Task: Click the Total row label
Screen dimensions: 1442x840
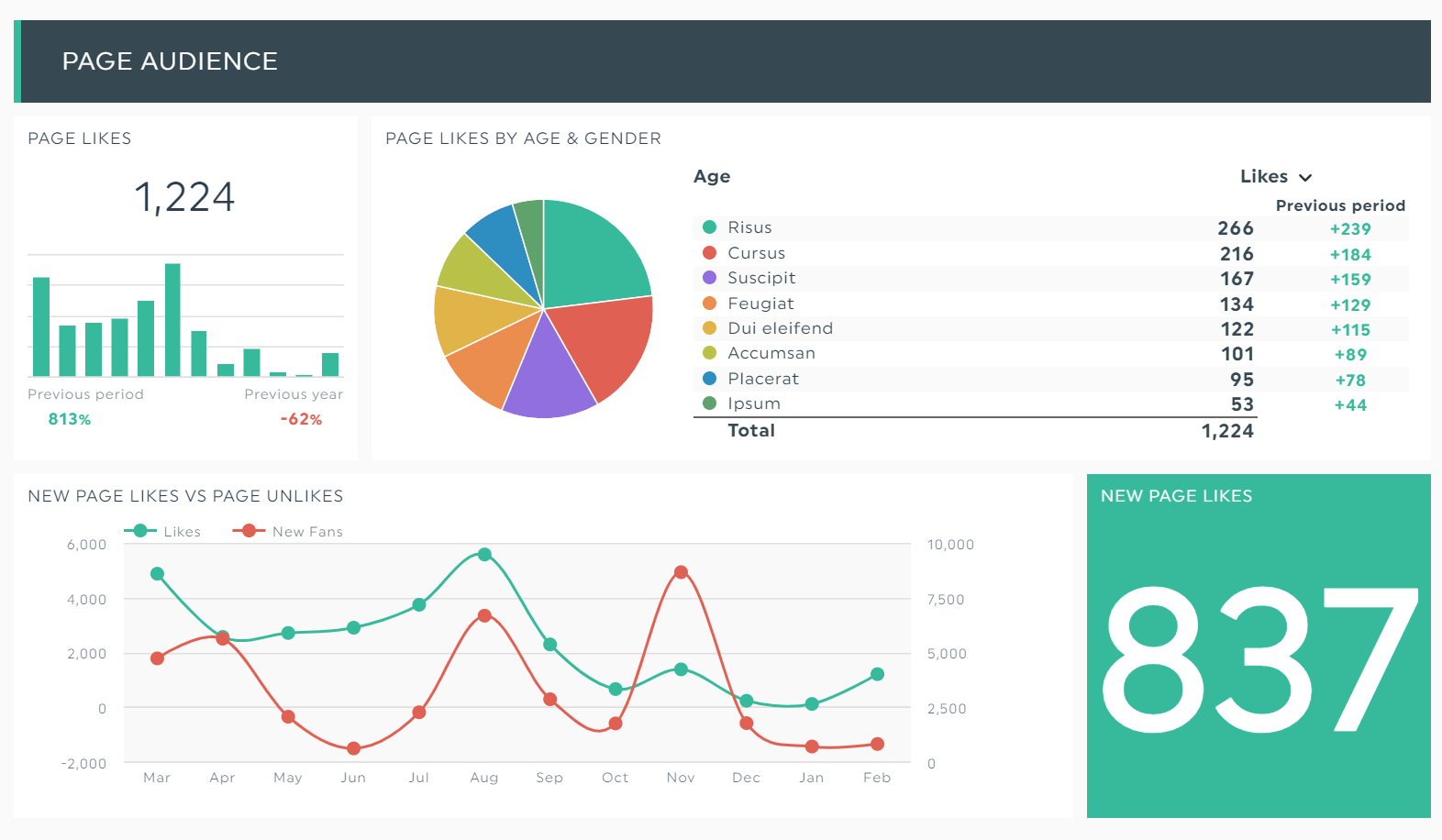Action: pyautogui.click(x=751, y=430)
